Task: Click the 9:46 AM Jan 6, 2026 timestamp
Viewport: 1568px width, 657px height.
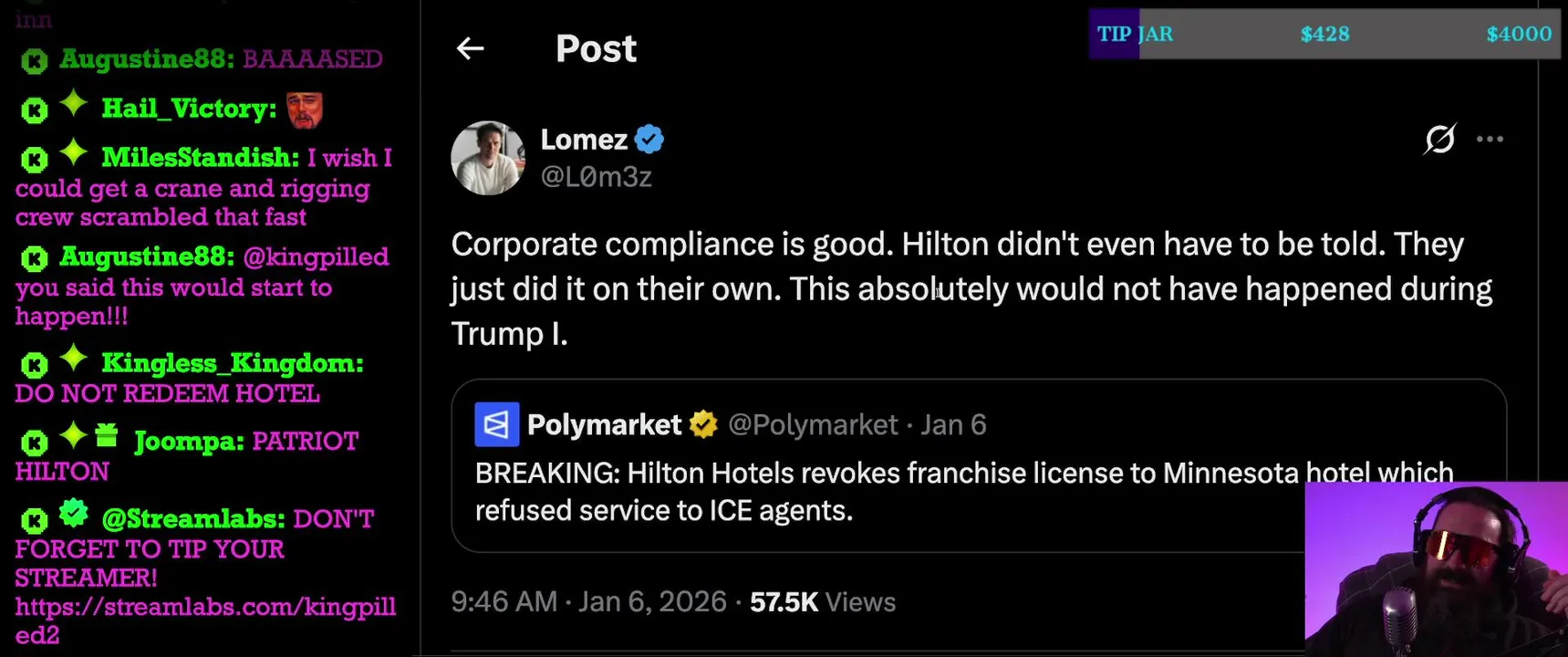Action: 588,602
